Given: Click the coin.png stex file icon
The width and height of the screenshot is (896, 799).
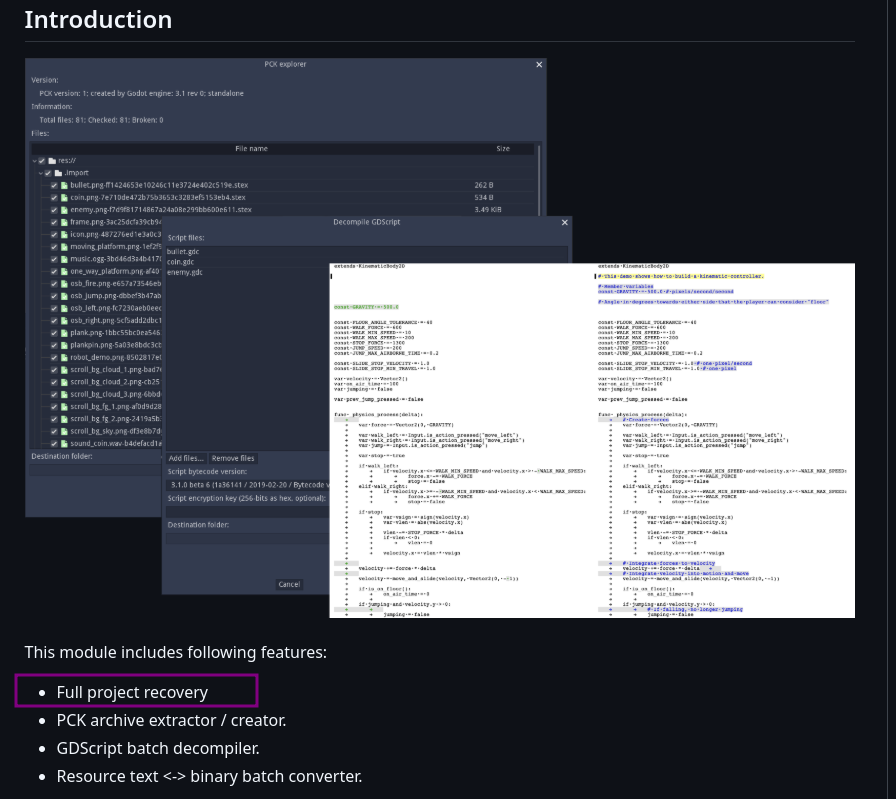Looking at the screenshot, I should coord(65,198).
